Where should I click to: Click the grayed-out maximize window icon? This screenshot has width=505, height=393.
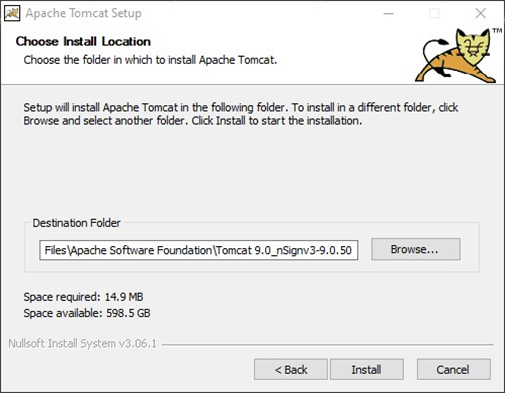(x=434, y=14)
